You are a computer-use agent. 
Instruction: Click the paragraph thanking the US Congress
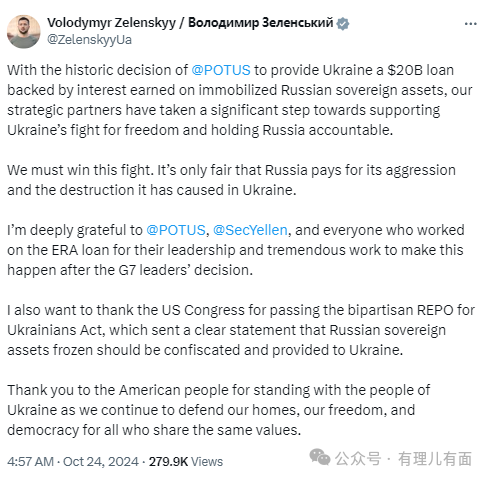pos(241,330)
